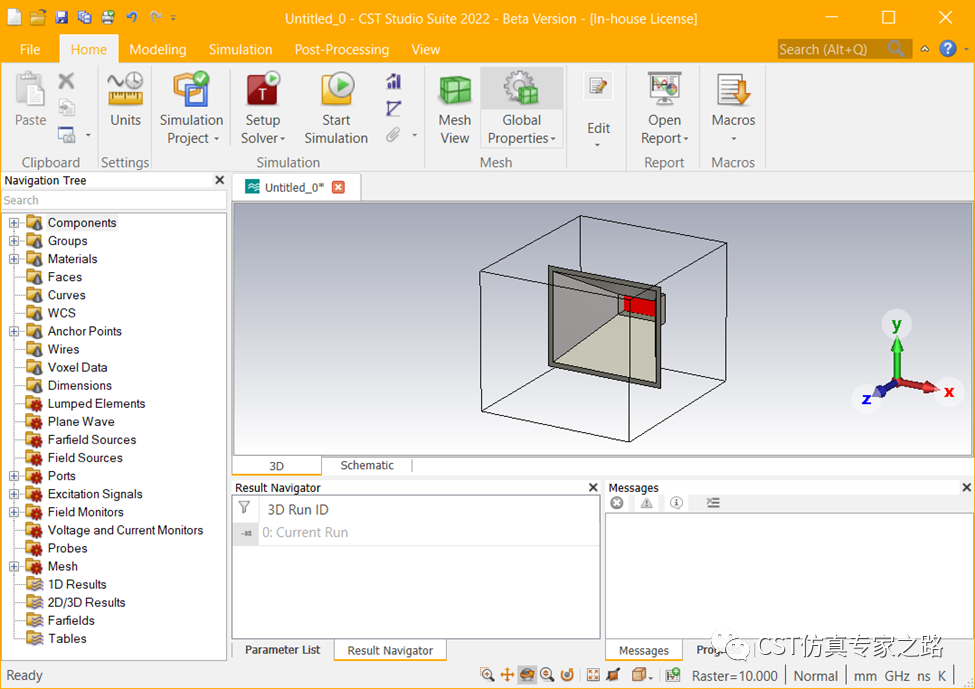
Task: Select the Farfield Sources tree item
Action: [91, 440]
